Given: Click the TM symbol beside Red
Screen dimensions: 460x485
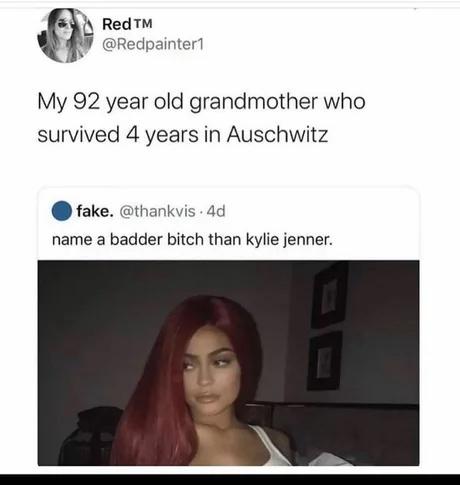Looking at the screenshot, I should [x=144, y=23].
